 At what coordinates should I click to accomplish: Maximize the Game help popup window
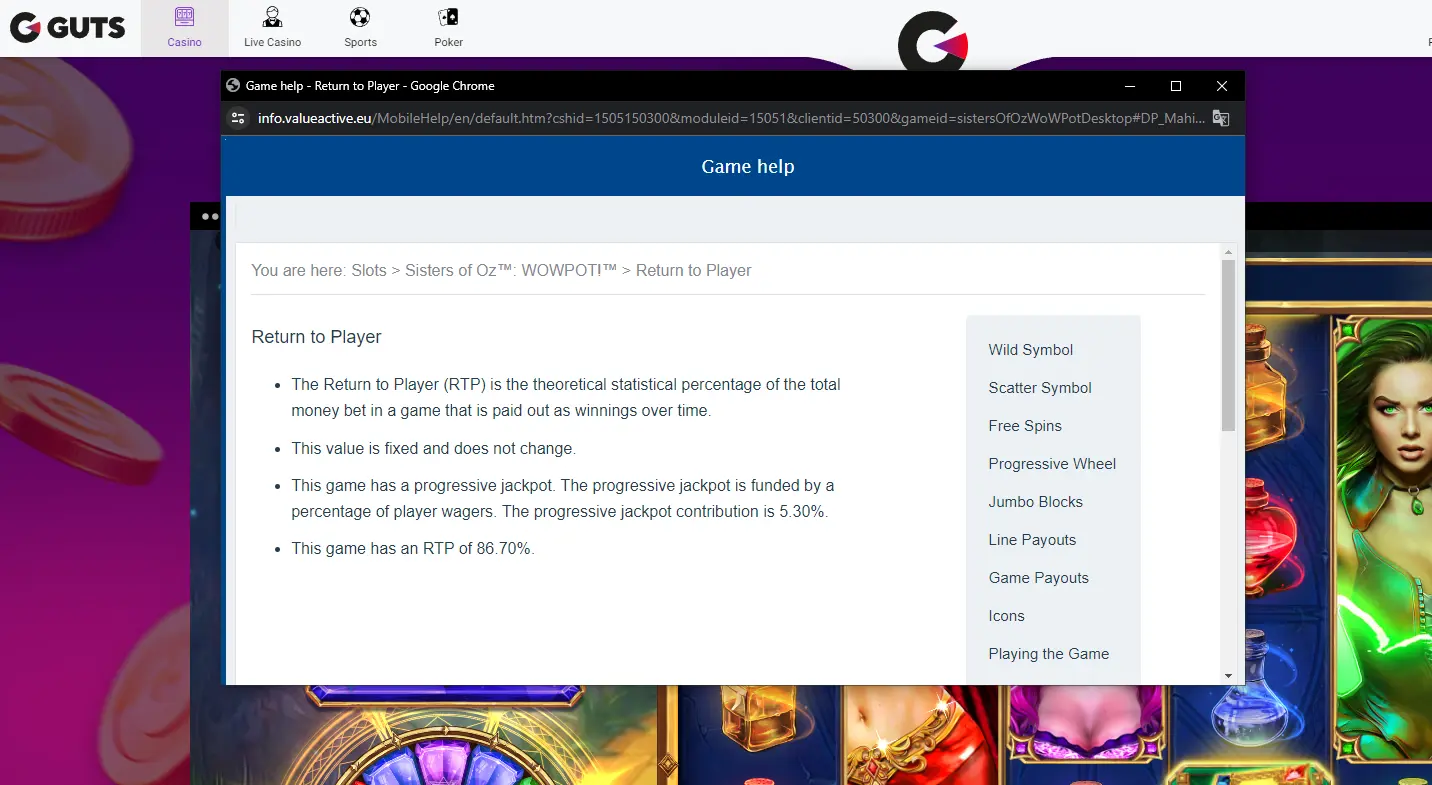[1176, 86]
